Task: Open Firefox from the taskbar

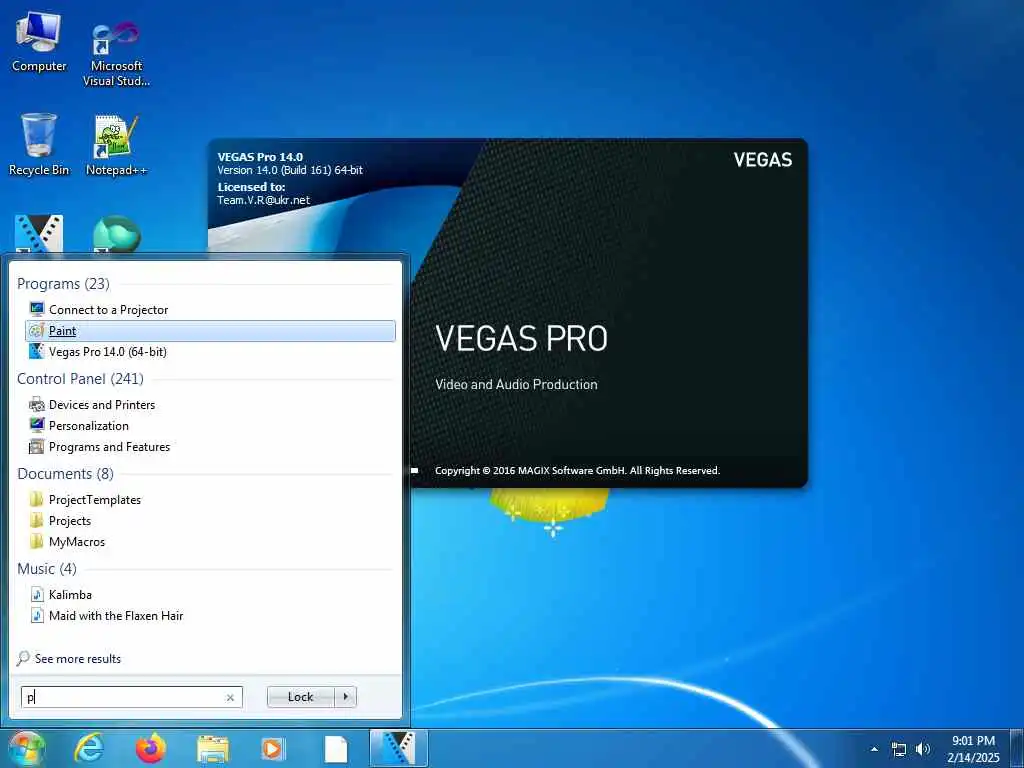Action: 151,748
